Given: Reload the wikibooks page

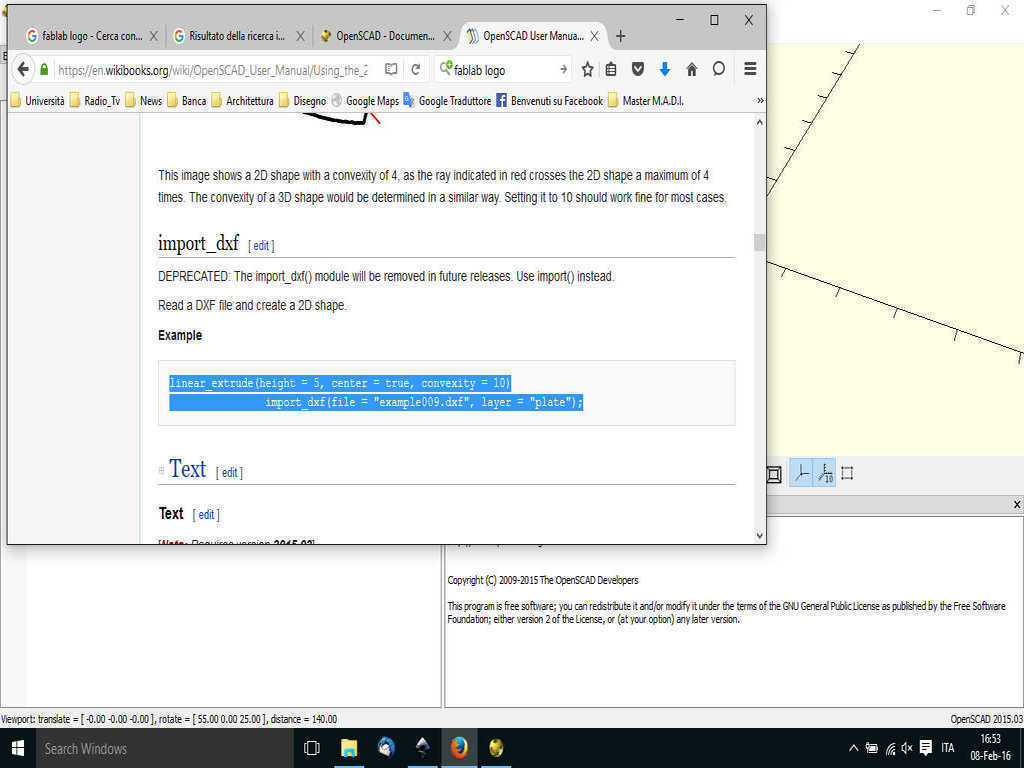Looking at the screenshot, I should 415,69.
